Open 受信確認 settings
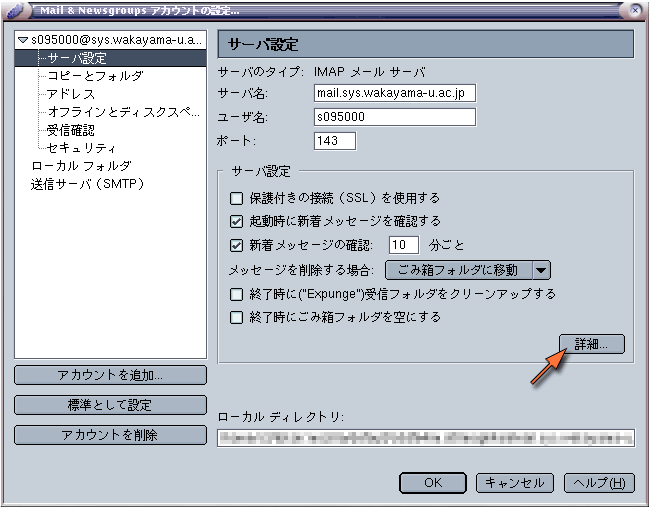This screenshot has height=507, width=649. pyautogui.click(x=71, y=130)
